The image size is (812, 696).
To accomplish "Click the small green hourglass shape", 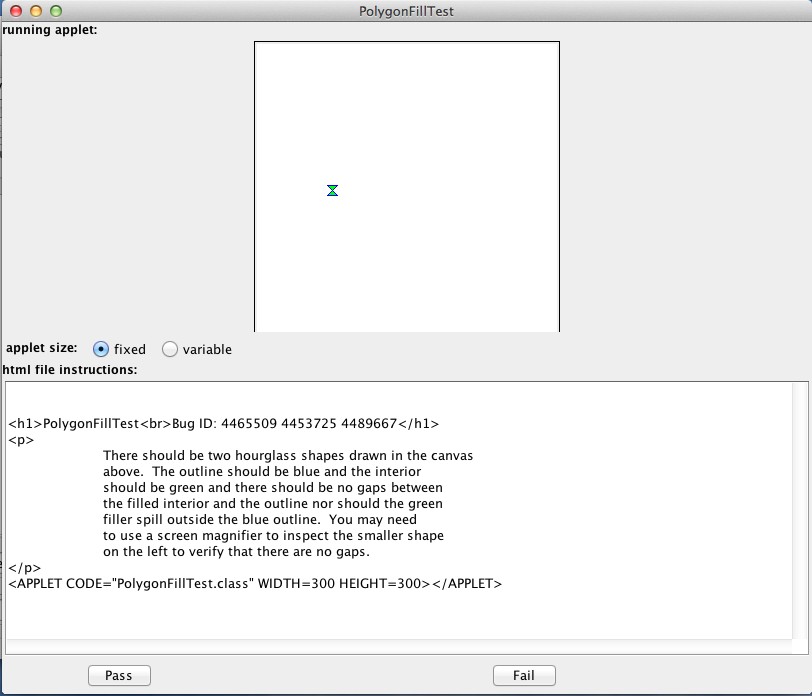I will click(332, 190).
